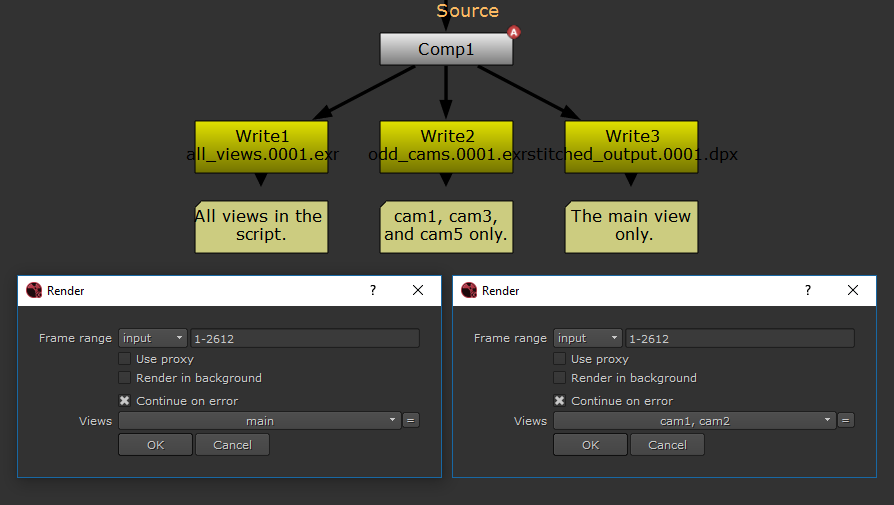Enable Render in background in cam1, cam2 dialog
The width and height of the screenshot is (894, 505).
[560, 378]
